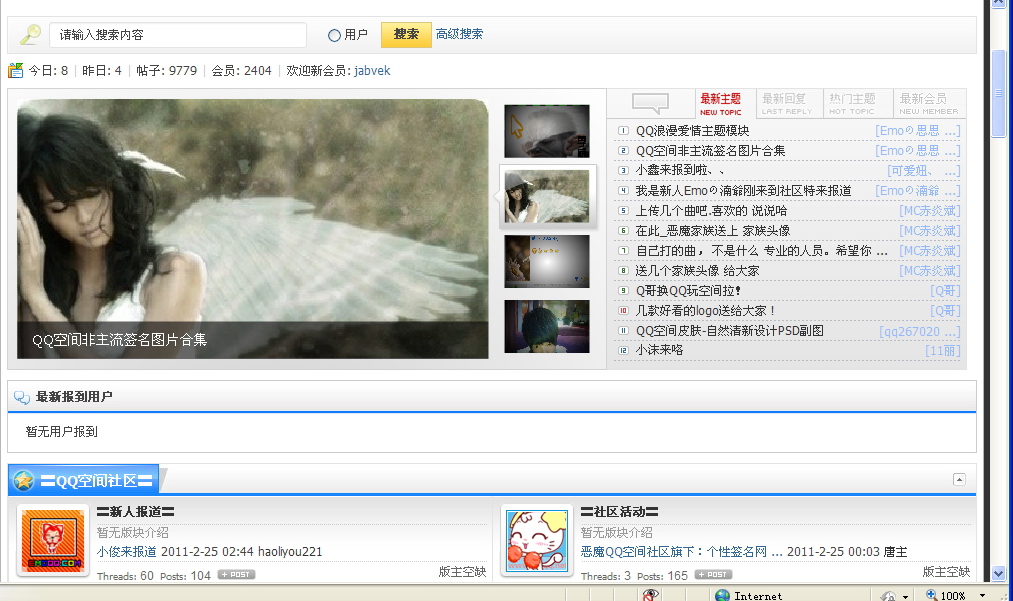Open the zoom level dropdown arrow

pyautogui.click(x=982, y=595)
